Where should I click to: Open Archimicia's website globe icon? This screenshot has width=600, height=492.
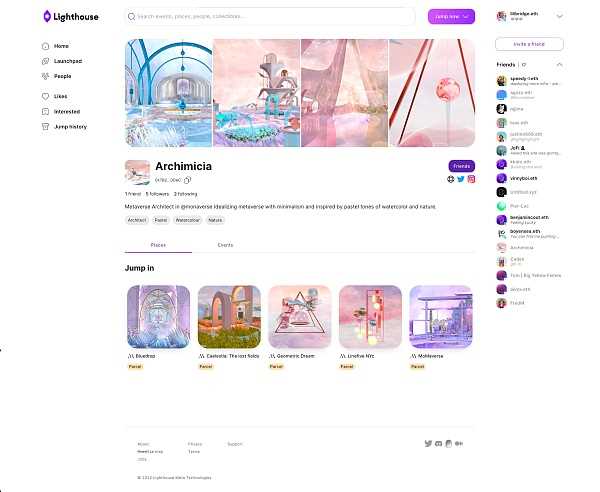click(x=451, y=179)
